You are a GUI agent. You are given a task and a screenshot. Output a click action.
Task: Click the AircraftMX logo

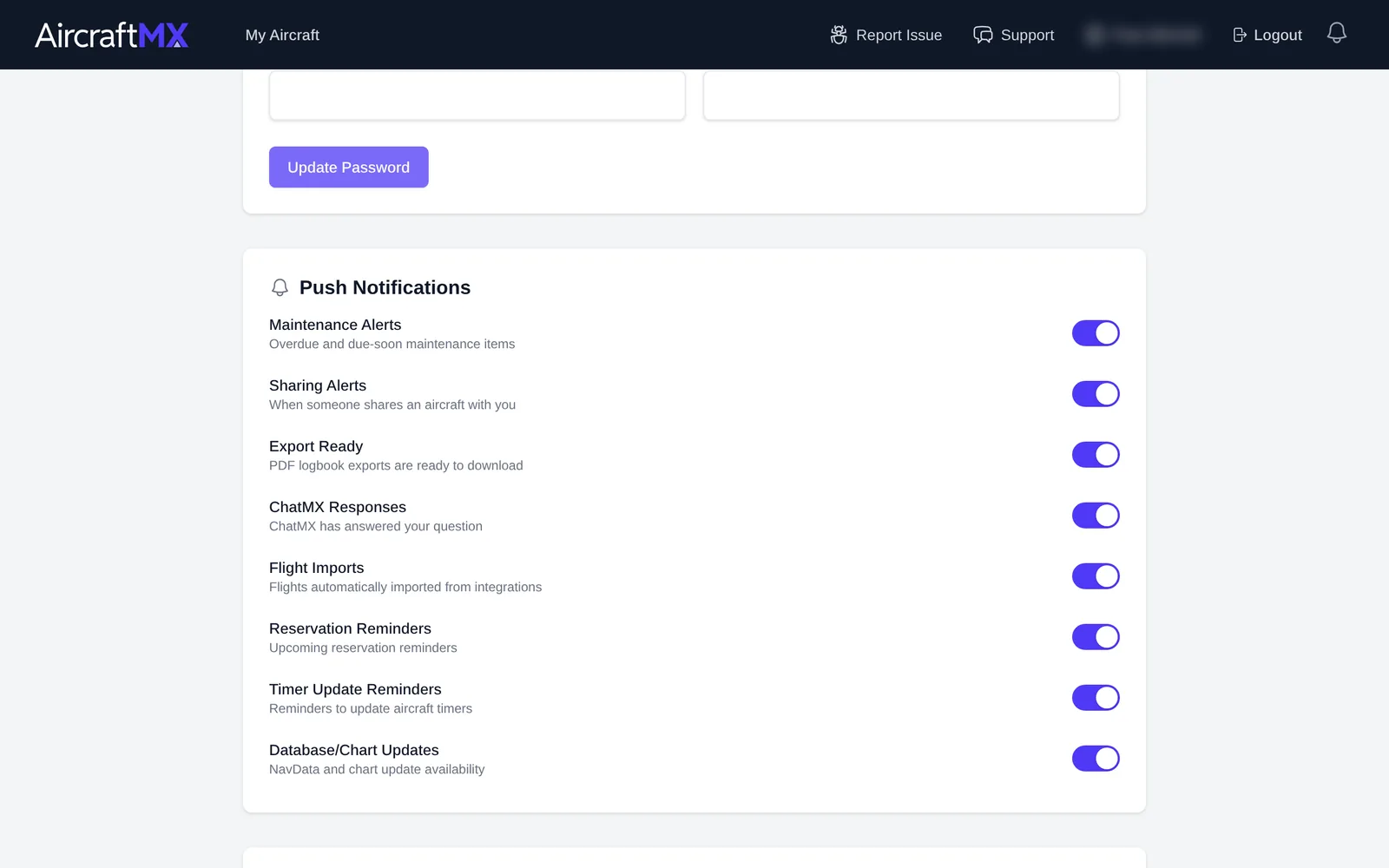point(111,35)
